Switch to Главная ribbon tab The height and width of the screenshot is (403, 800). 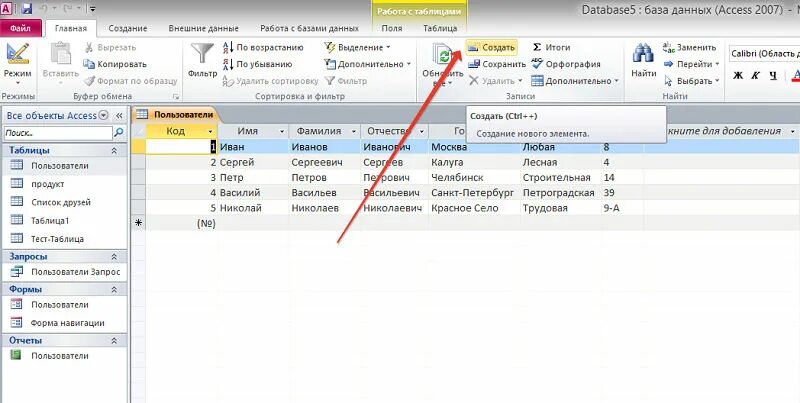click(x=71, y=29)
